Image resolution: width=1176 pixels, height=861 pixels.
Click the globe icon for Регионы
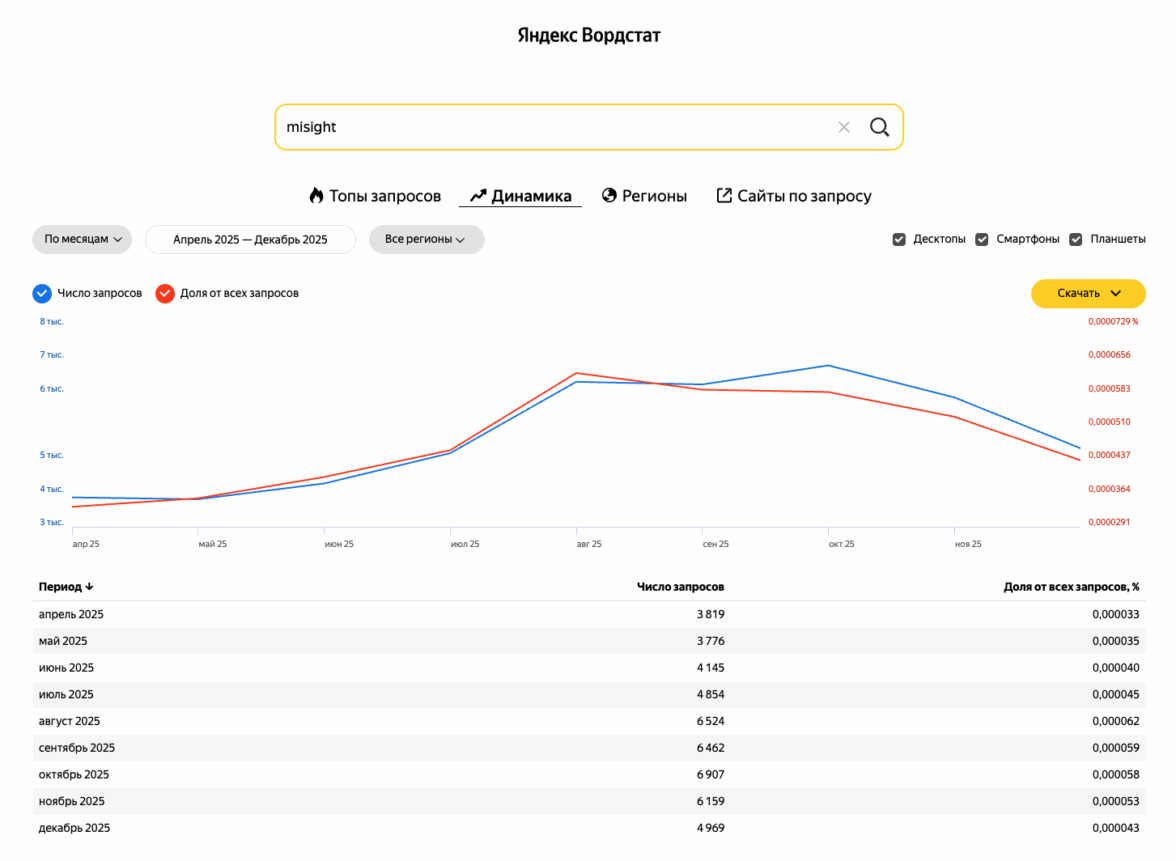pos(609,196)
